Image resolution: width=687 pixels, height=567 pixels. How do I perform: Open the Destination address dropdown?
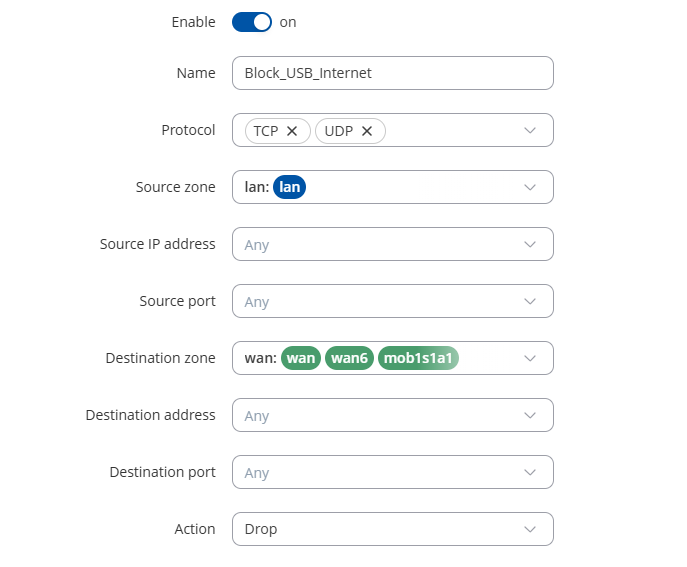[x=392, y=416]
